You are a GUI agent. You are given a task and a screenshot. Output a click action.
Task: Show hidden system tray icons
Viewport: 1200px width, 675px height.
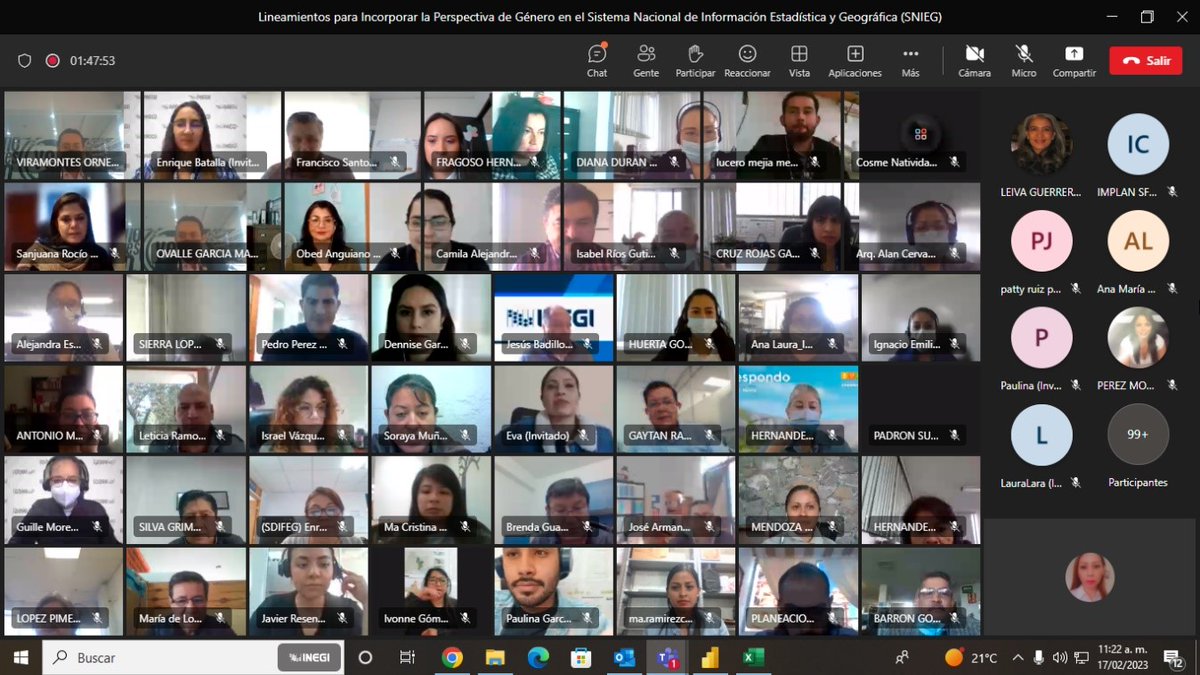coord(1018,657)
